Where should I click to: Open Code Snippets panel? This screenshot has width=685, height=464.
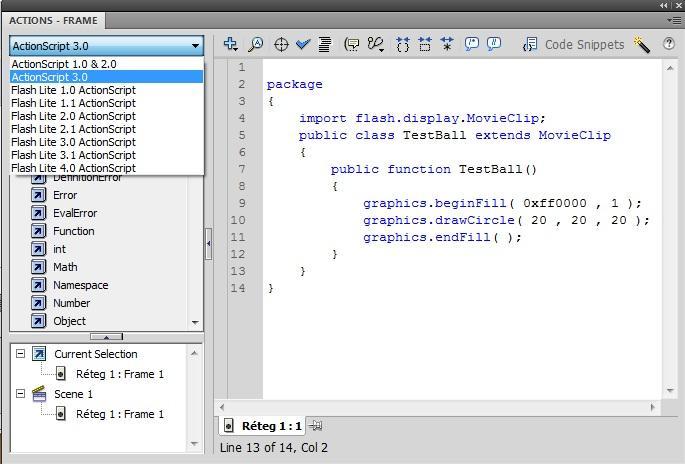[584, 45]
